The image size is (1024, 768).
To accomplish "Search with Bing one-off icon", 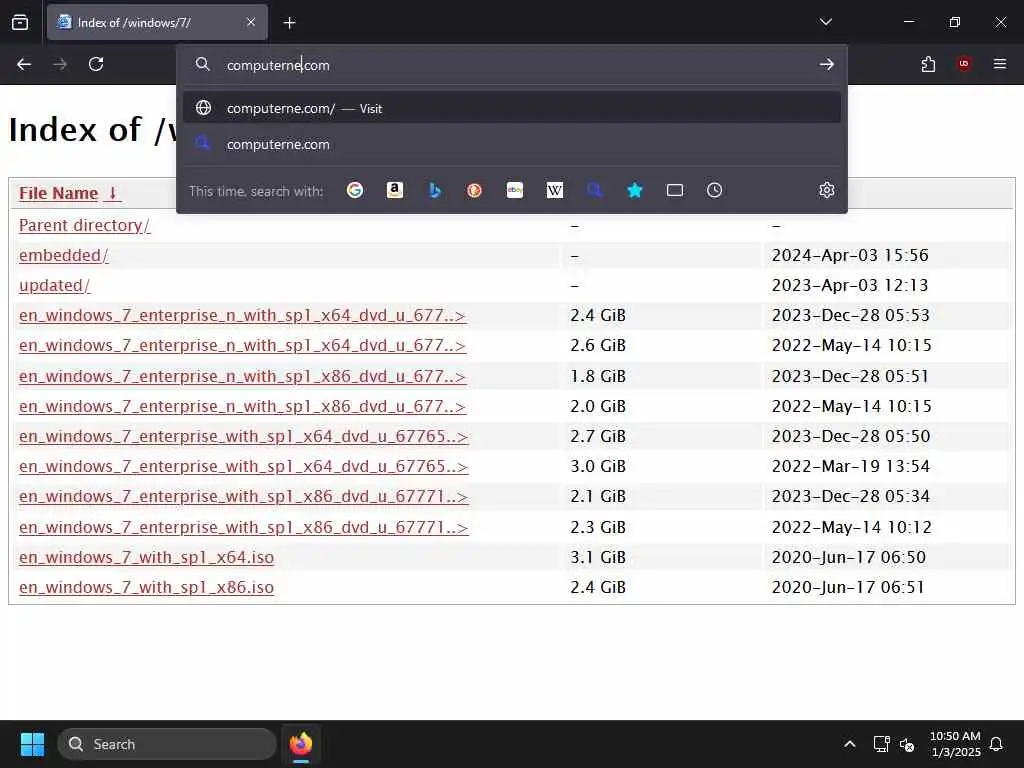I will click(x=435, y=190).
